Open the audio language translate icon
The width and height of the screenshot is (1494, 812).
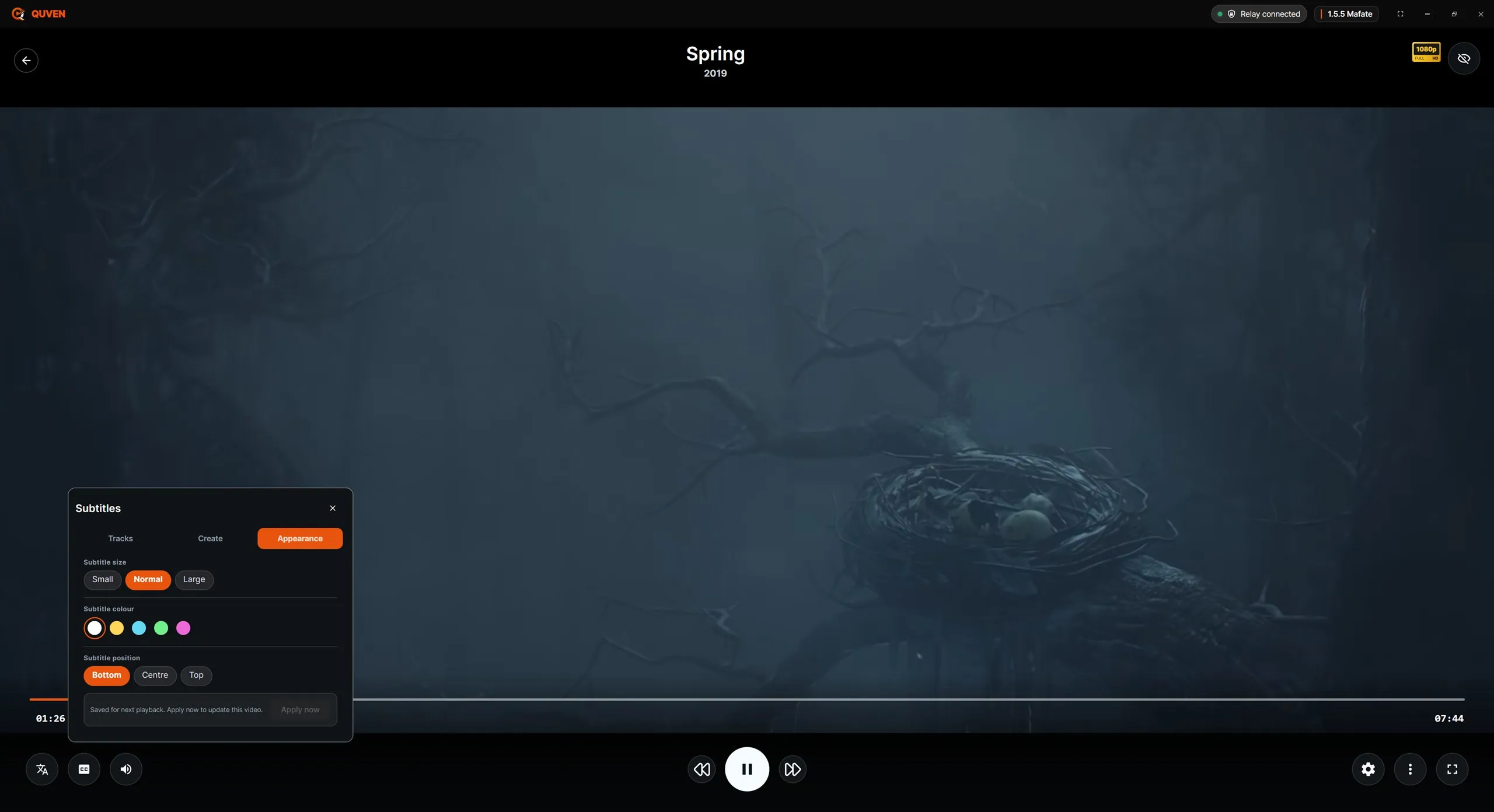[42, 769]
